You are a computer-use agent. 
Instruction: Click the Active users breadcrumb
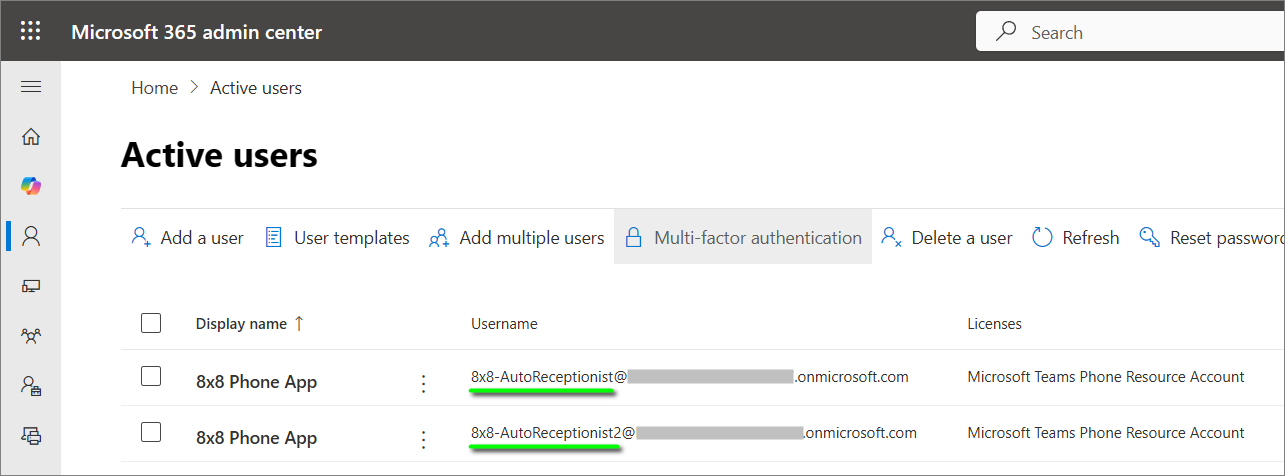click(256, 88)
